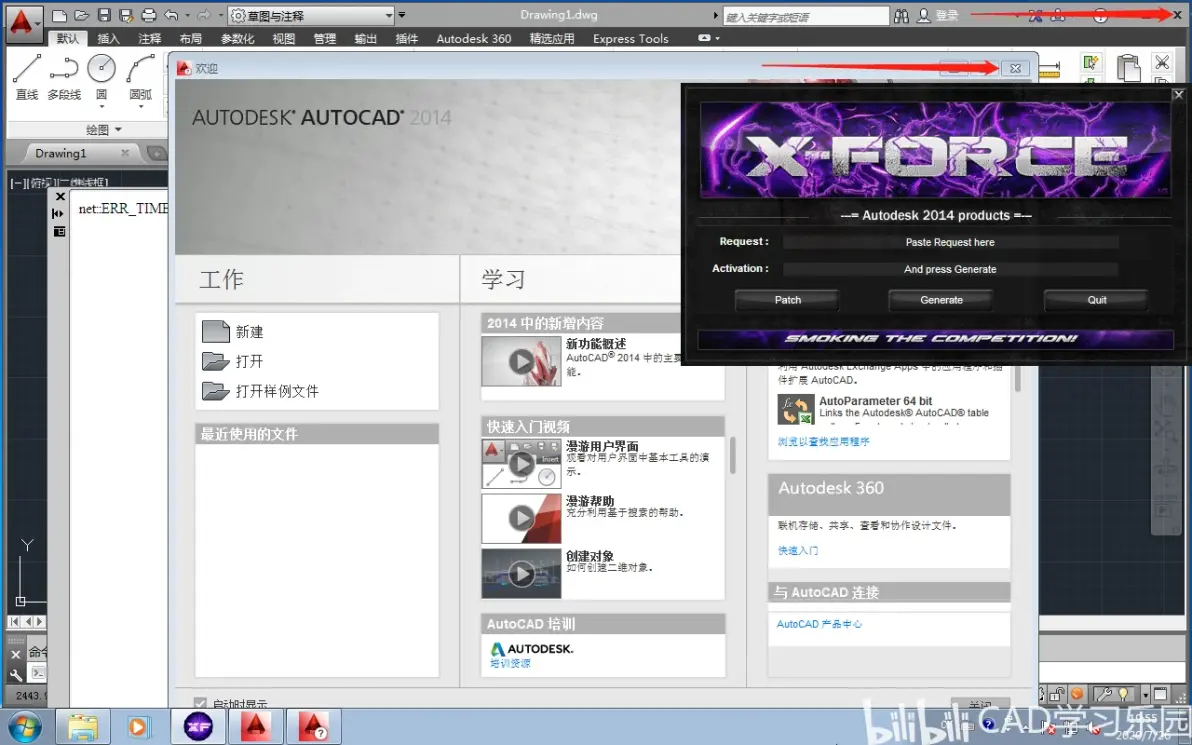Screen dimensions: 1192x745
Task: Click 打开 in the Welcome window
Action: (x=233, y=361)
